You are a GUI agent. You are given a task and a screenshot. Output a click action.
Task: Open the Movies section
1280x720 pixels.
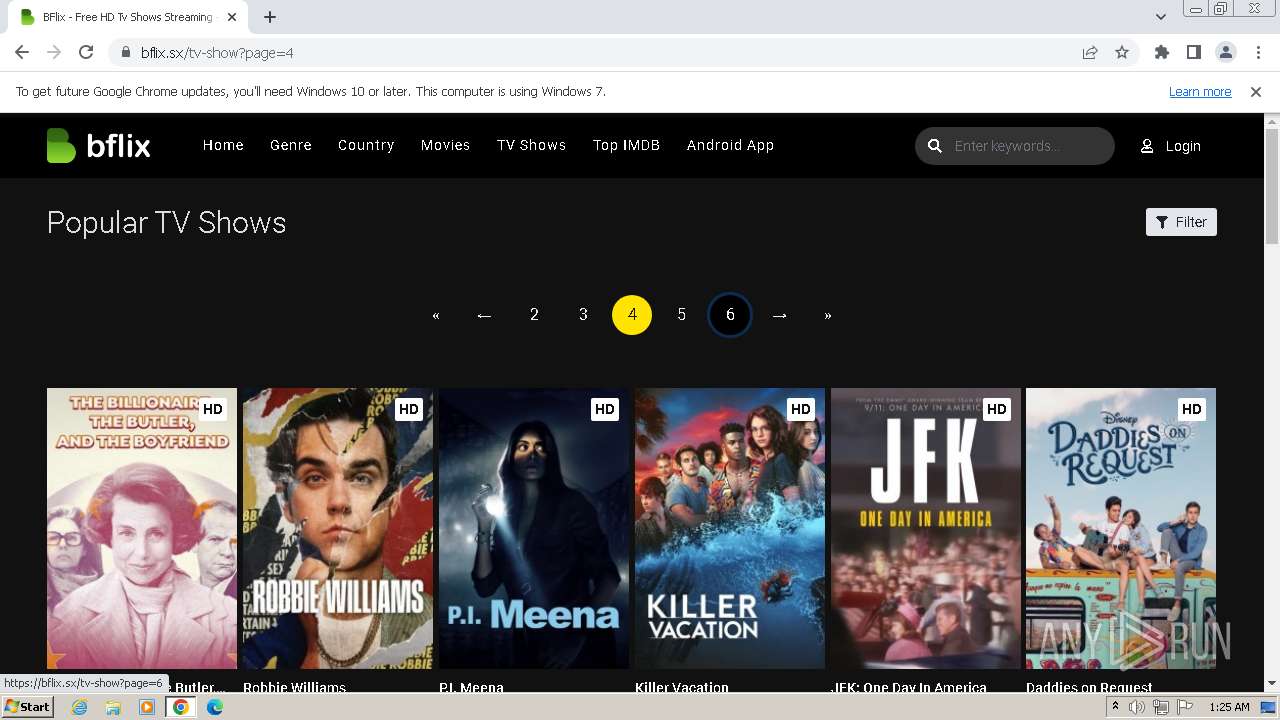click(x=445, y=145)
